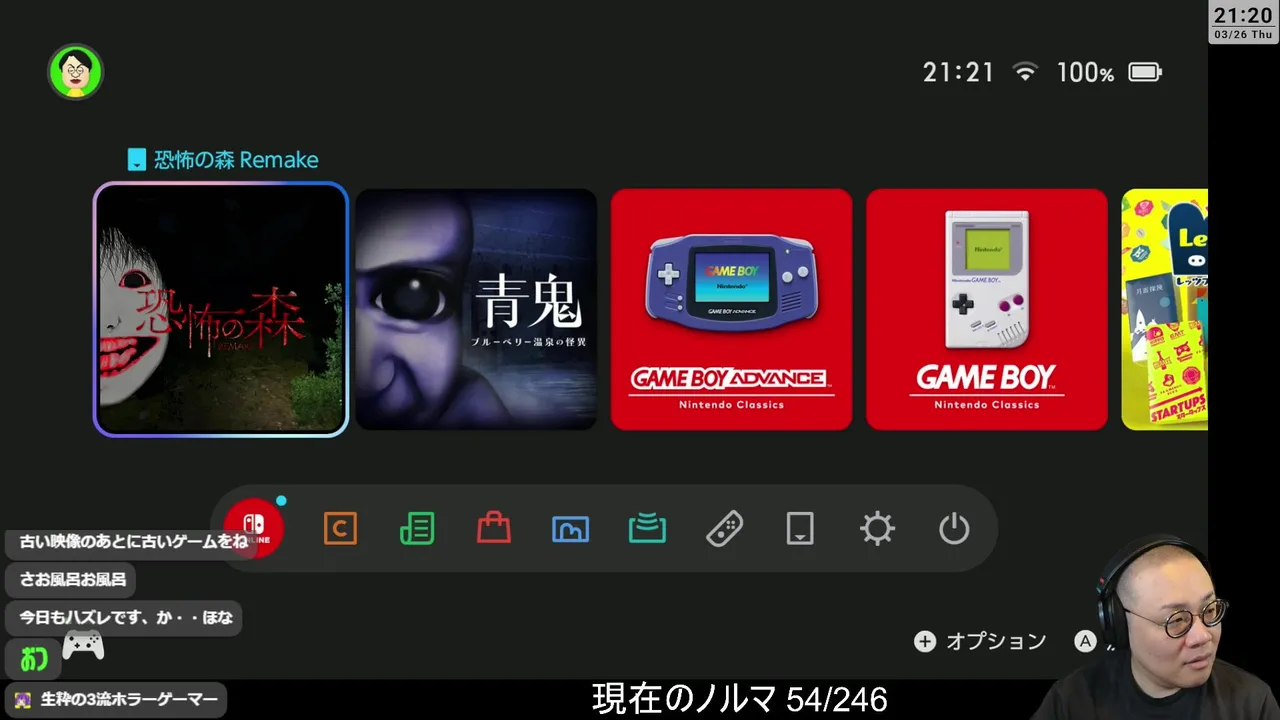
Task: Open Game Boy Advance Nintendo Classics tile
Action: click(x=731, y=309)
